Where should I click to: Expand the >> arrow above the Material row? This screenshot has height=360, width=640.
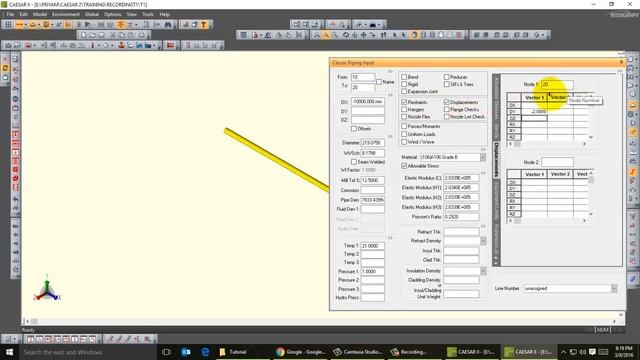click(x=483, y=150)
